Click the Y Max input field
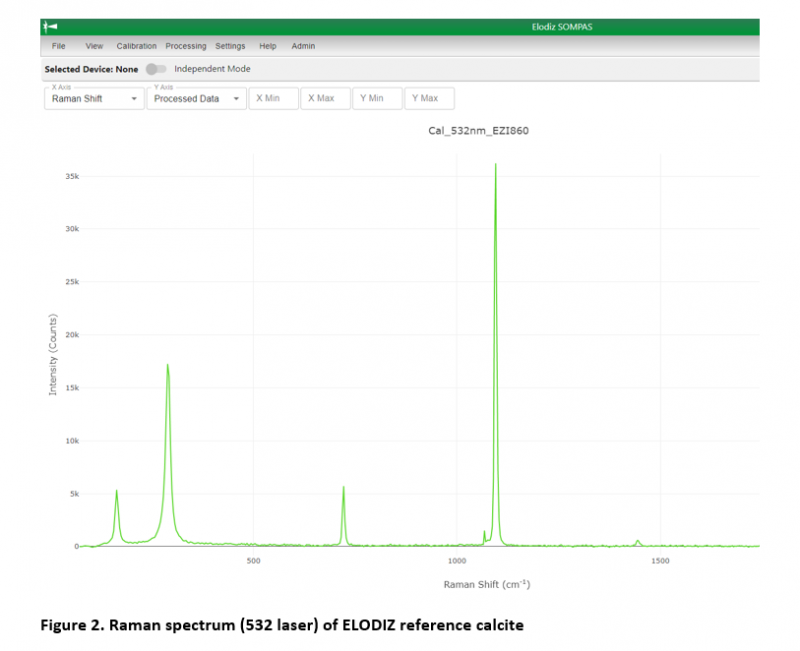The width and height of the screenshot is (800, 651). point(429,98)
